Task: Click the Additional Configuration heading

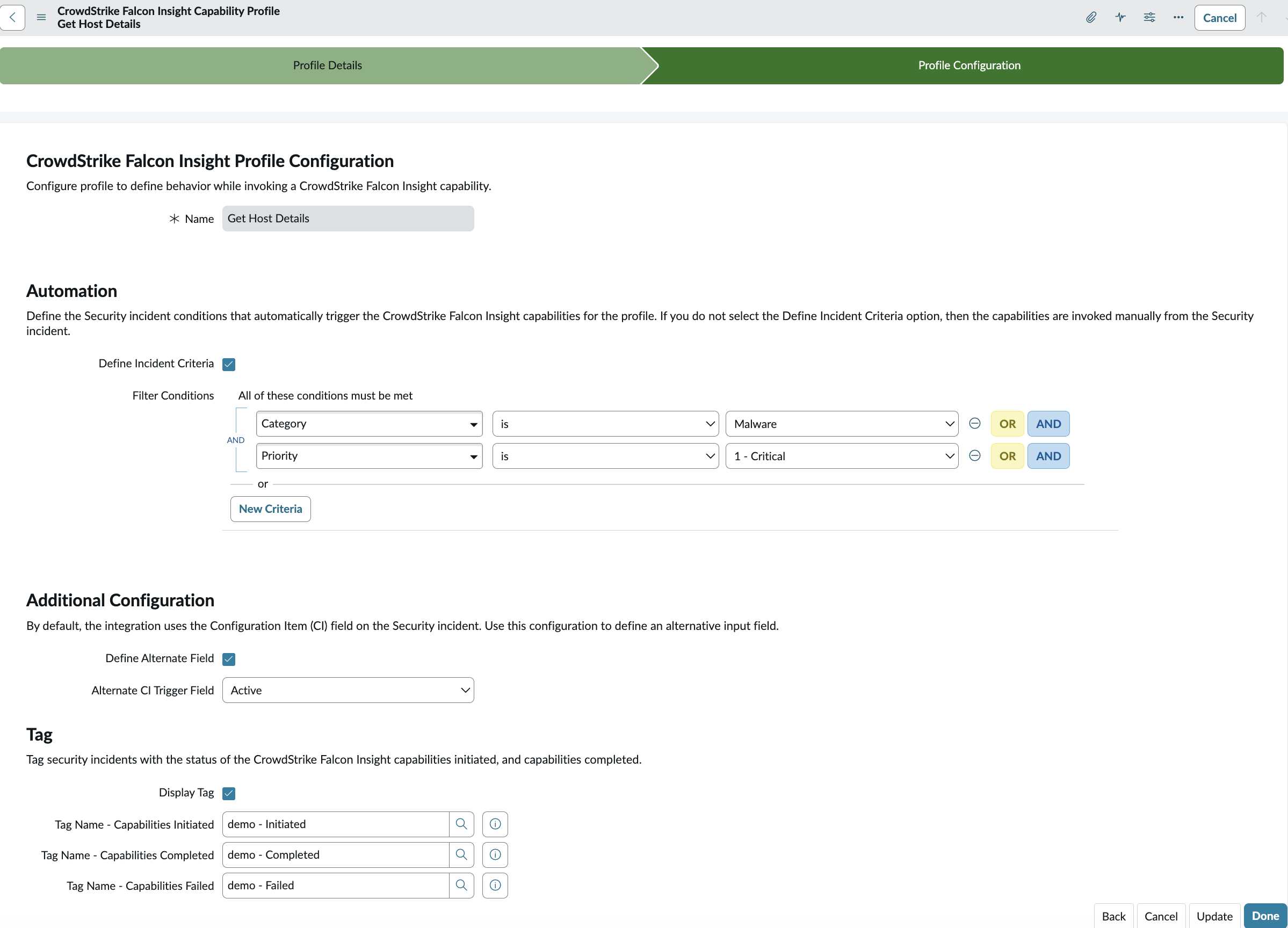Action: (120, 600)
